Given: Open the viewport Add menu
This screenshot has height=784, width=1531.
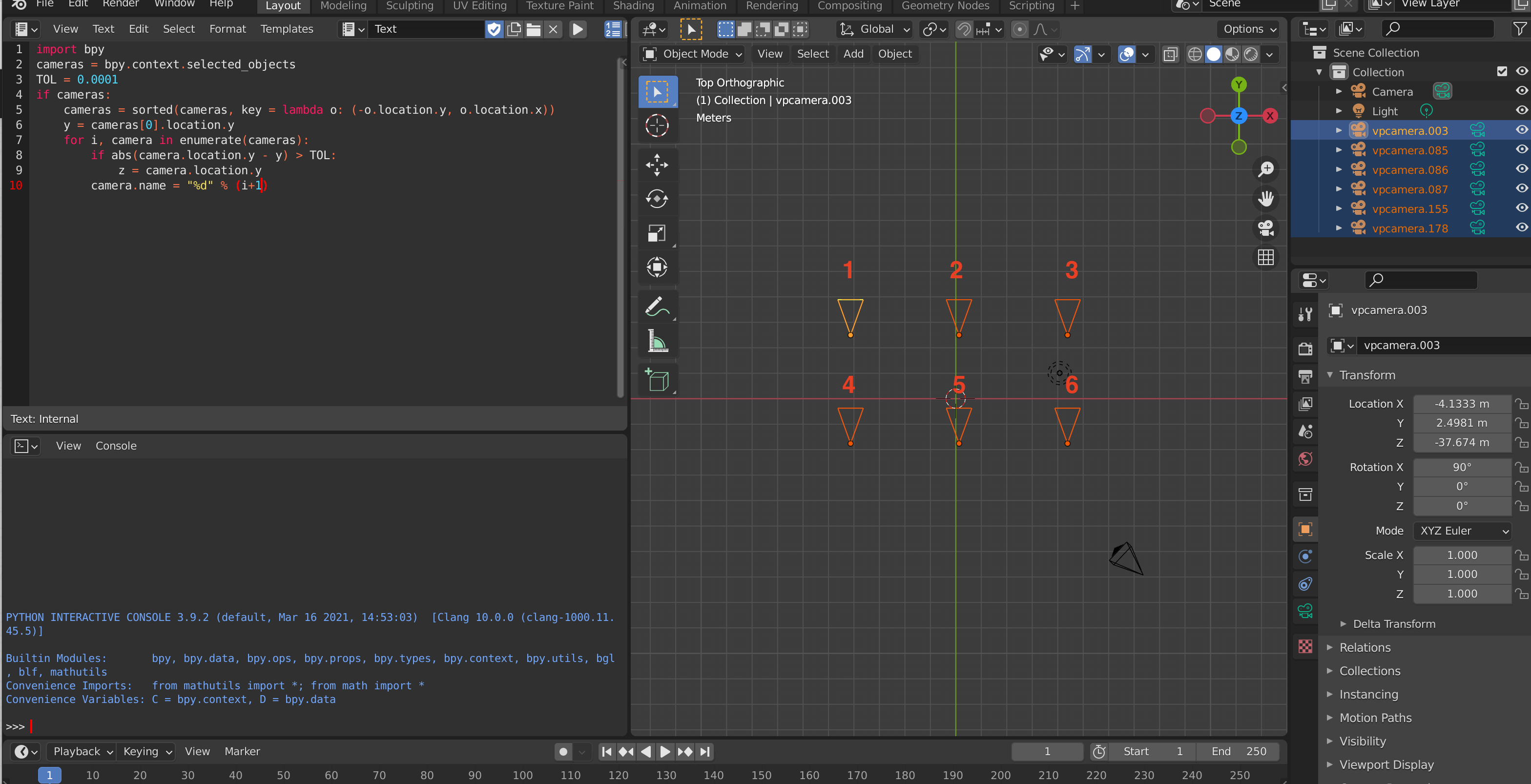Looking at the screenshot, I should 853,55.
